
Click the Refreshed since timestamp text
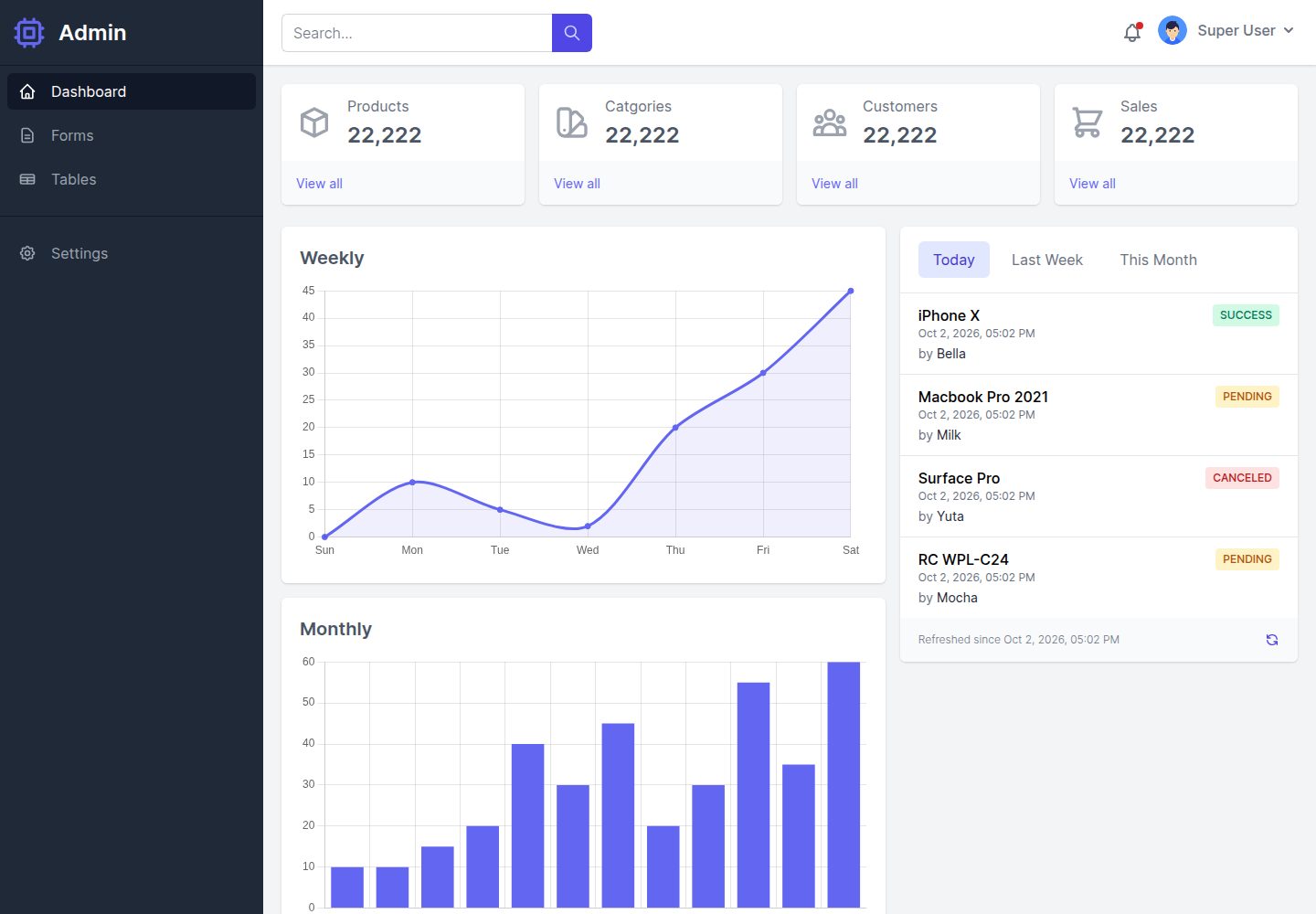1019,640
